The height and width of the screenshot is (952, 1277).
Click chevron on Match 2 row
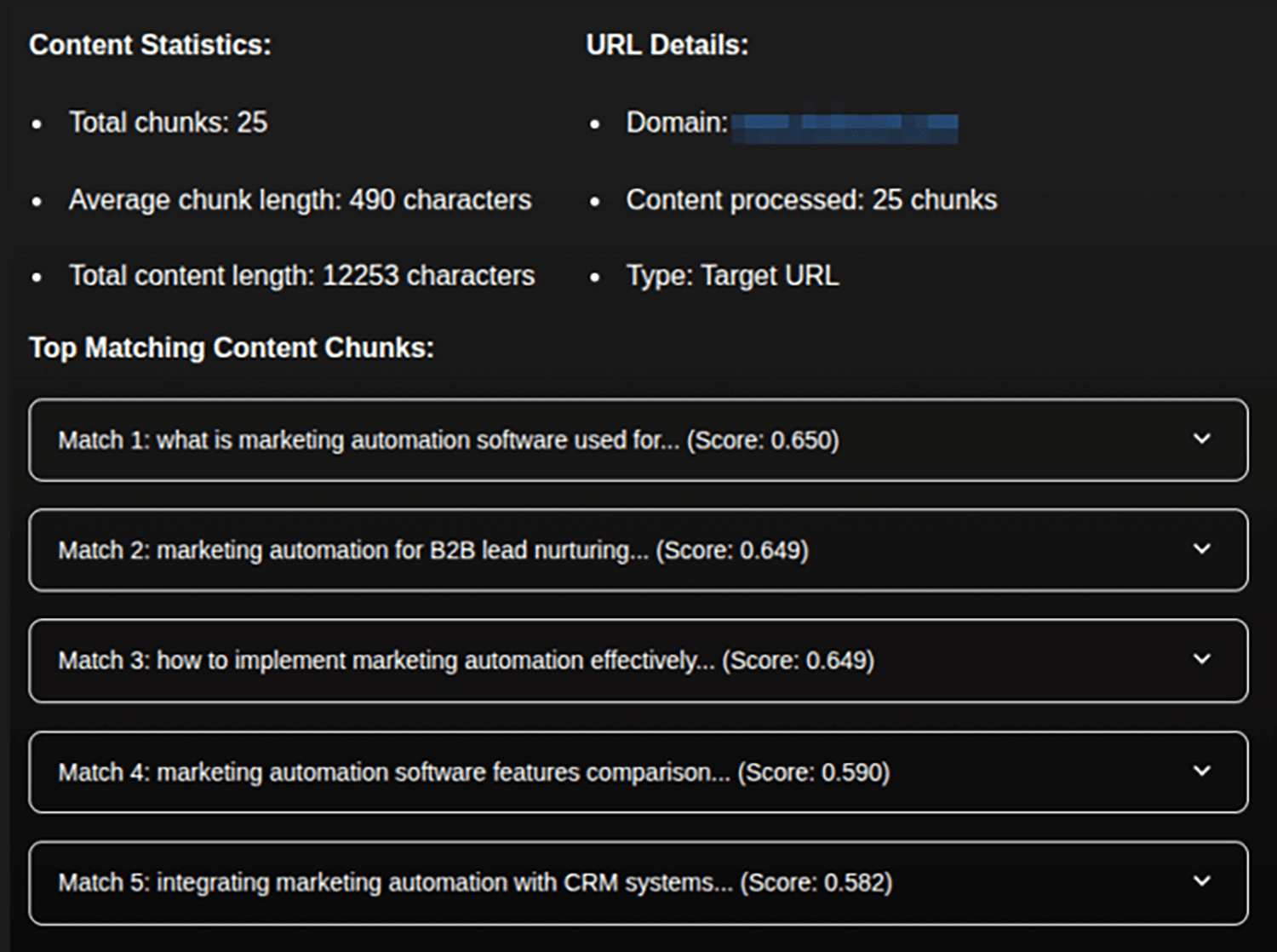(x=1201, y=549)
